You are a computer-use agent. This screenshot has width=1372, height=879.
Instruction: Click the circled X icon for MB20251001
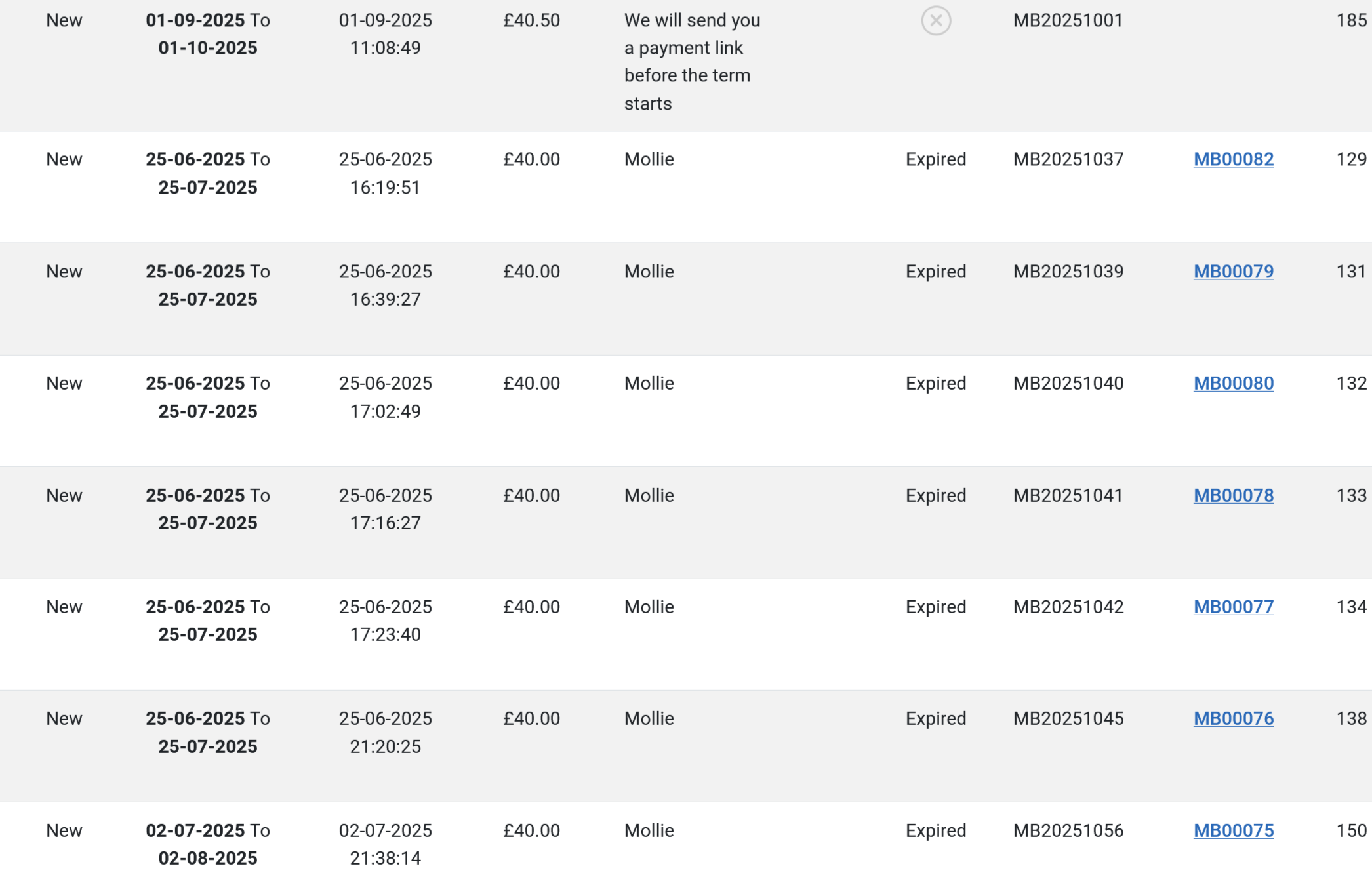(936, 21)
